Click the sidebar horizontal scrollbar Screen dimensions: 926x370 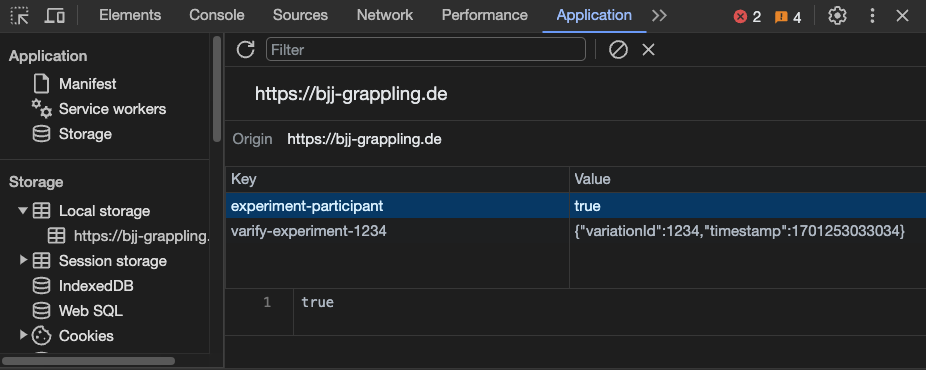88,361
